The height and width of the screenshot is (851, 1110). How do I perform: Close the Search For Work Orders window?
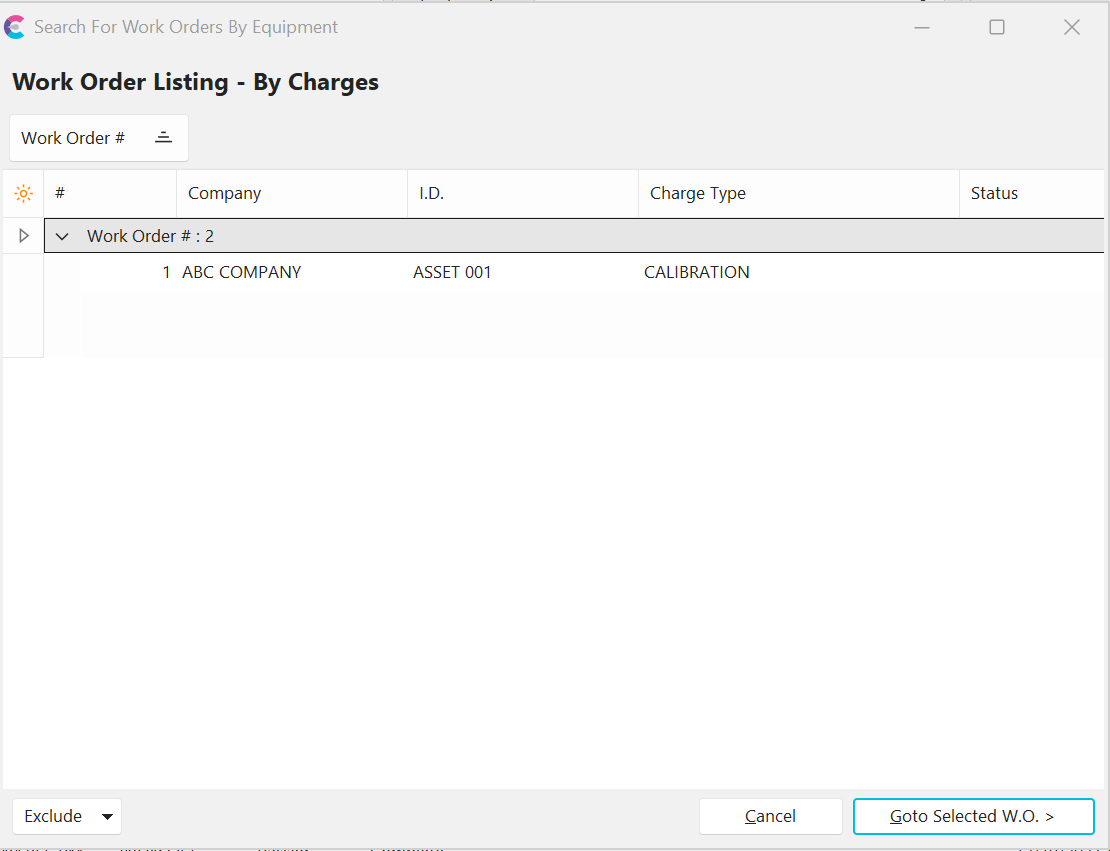pos(1071,27)
